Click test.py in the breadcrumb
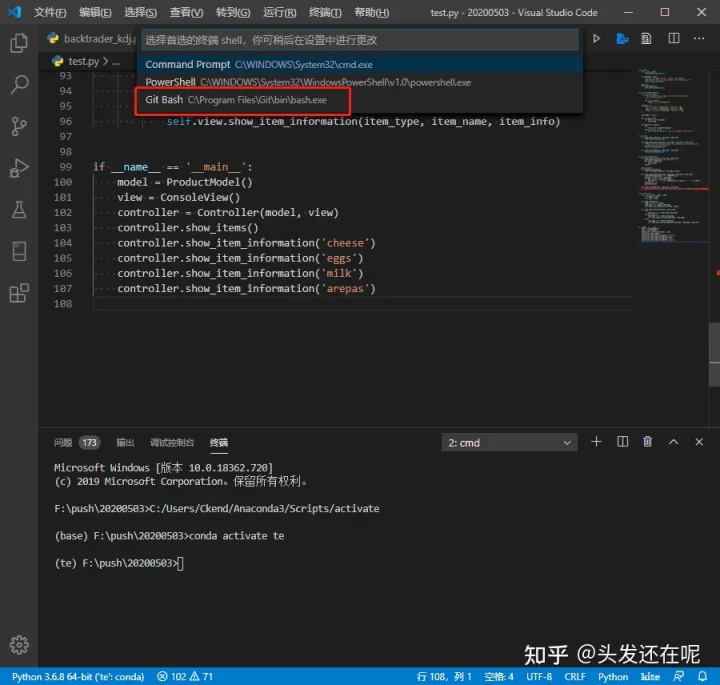720x685 pixels. coord(83,61)
